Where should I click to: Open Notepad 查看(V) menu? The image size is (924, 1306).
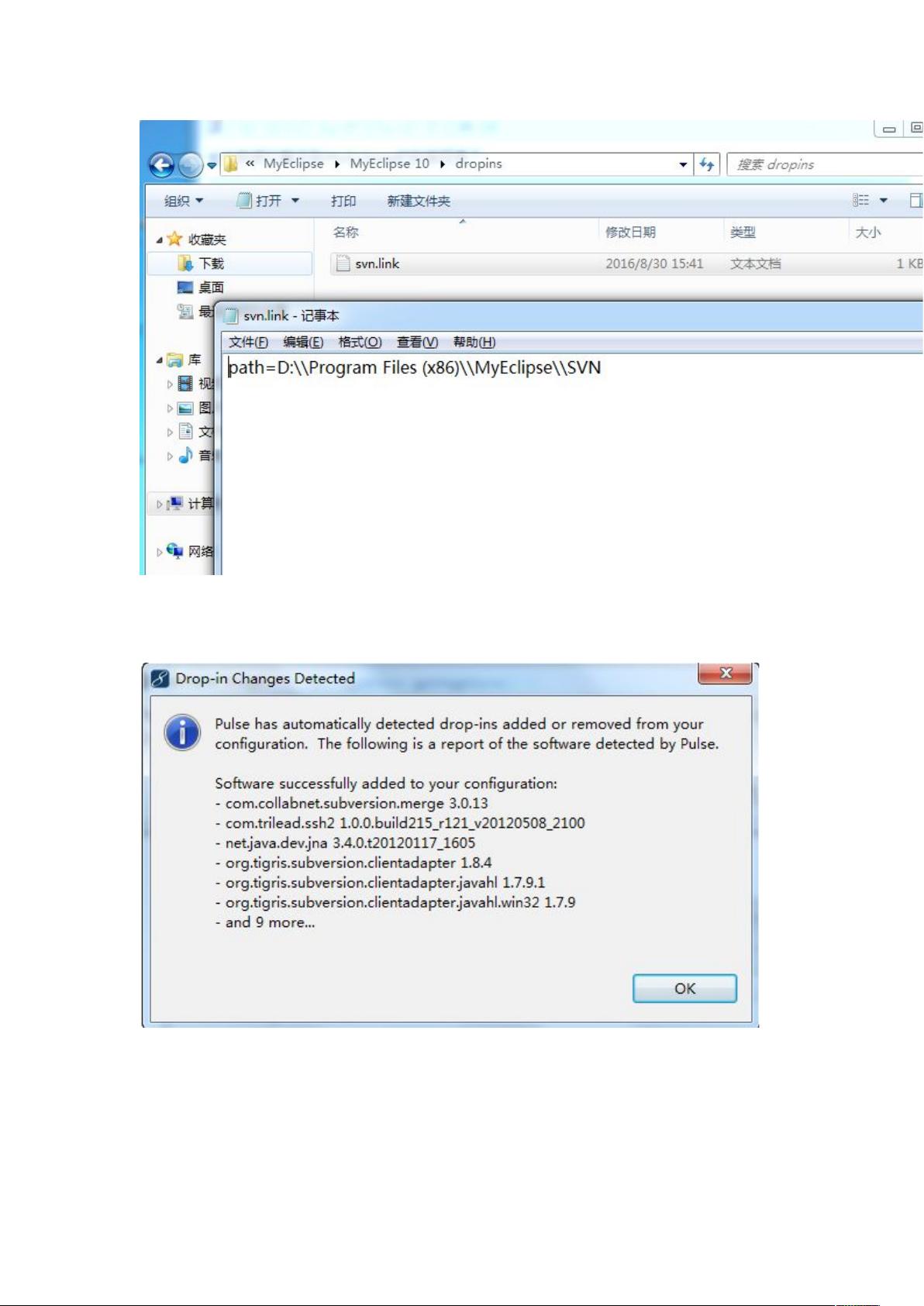coord(417,342)
